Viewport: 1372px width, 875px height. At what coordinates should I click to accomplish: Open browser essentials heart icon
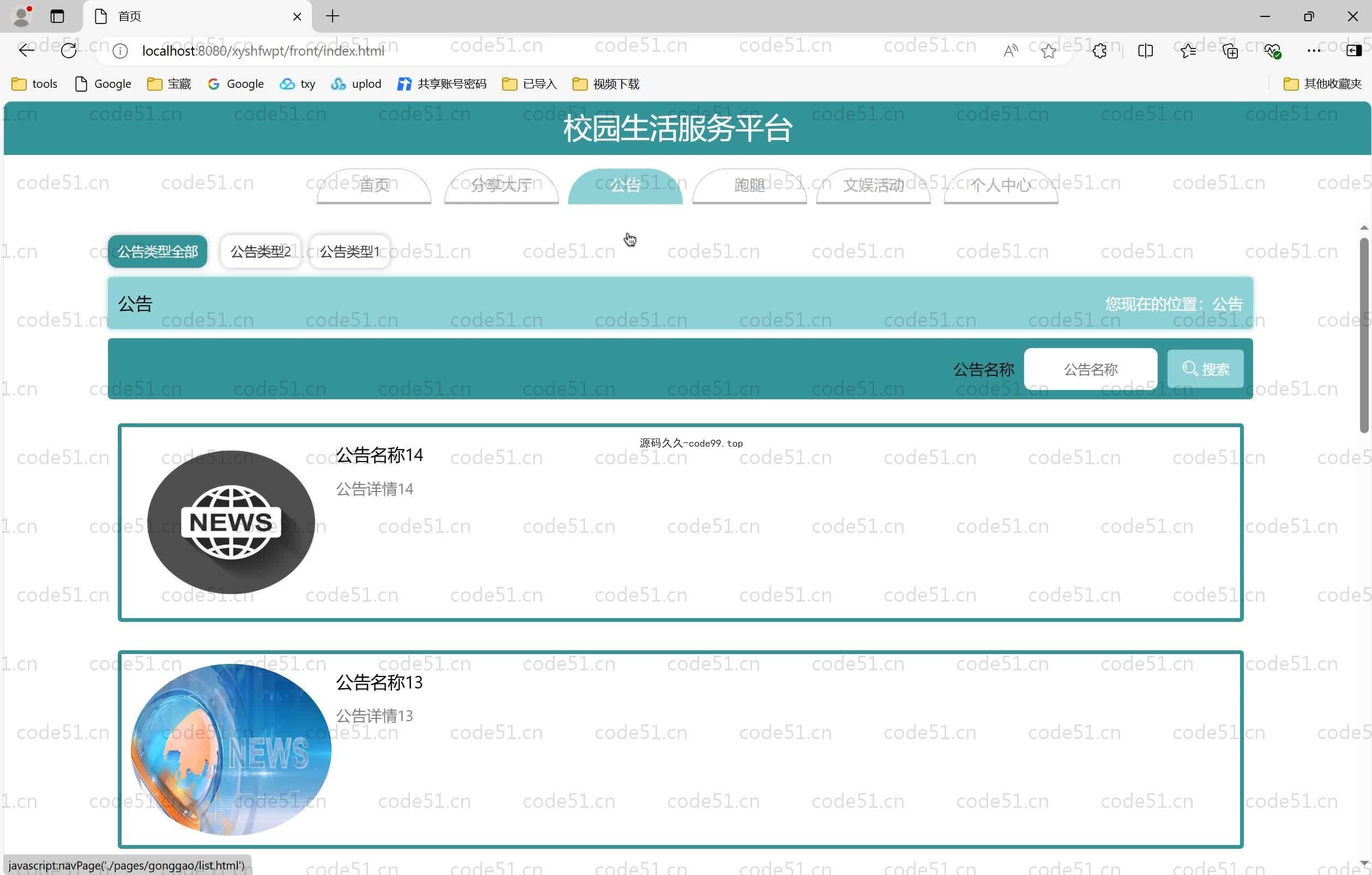point(1272,51)
